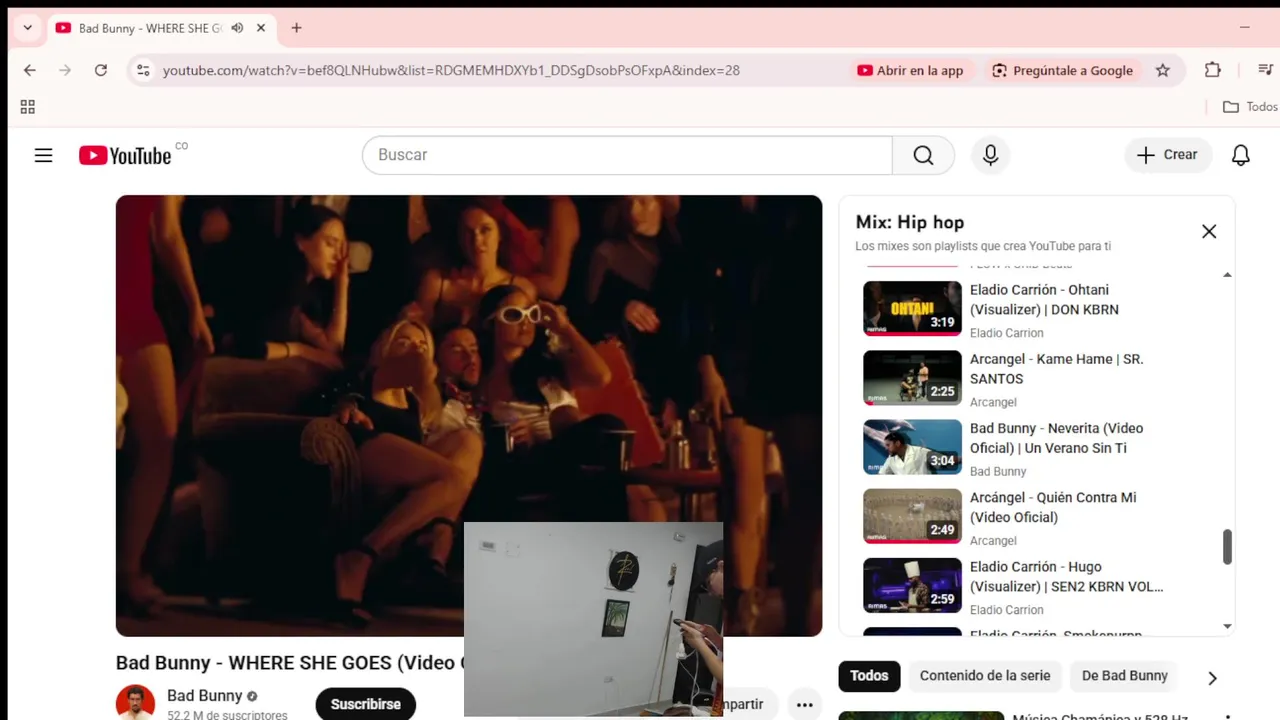1280x720 pixels.
Task: Play Bad Bunny - Neverita thumbnail
Action: pyautogui.click(x=912, y=447)
